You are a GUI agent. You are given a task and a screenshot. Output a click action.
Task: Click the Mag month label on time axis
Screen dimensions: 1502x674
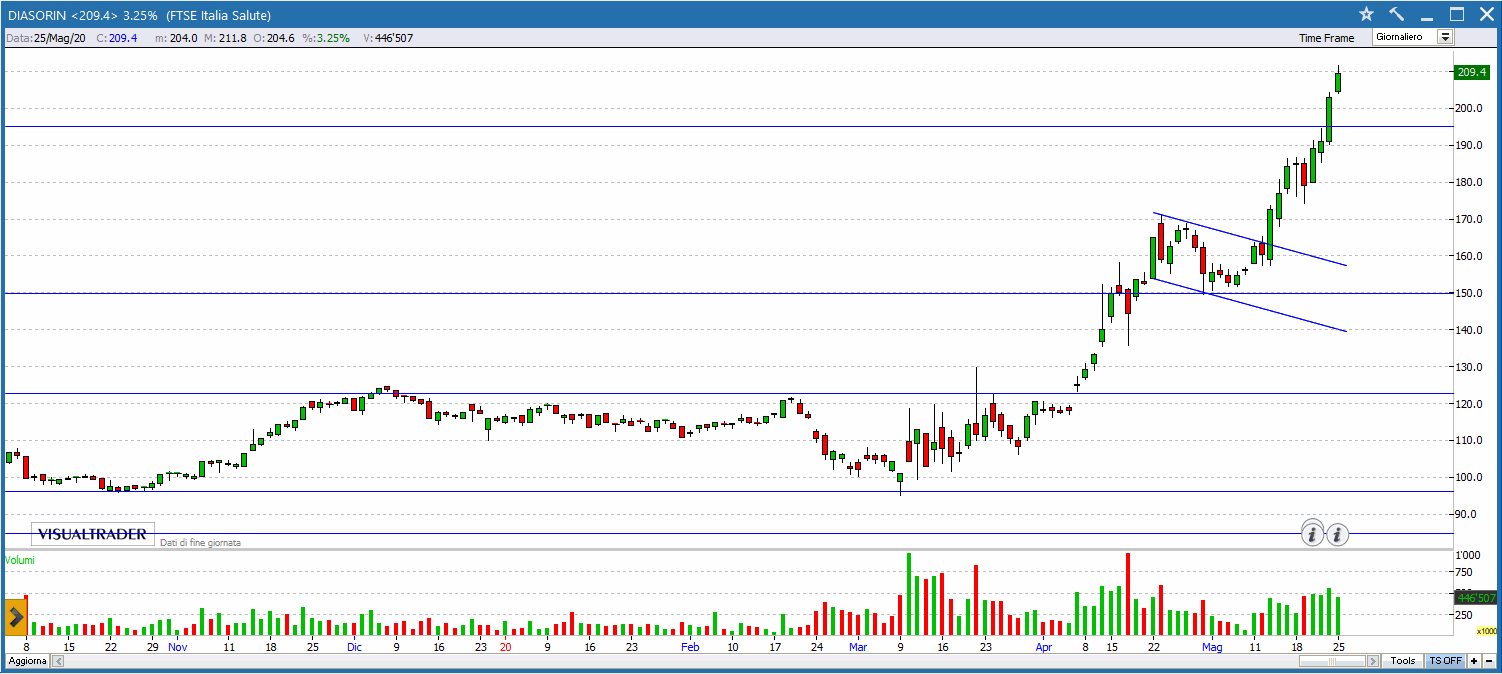(x=1212, y=647)
